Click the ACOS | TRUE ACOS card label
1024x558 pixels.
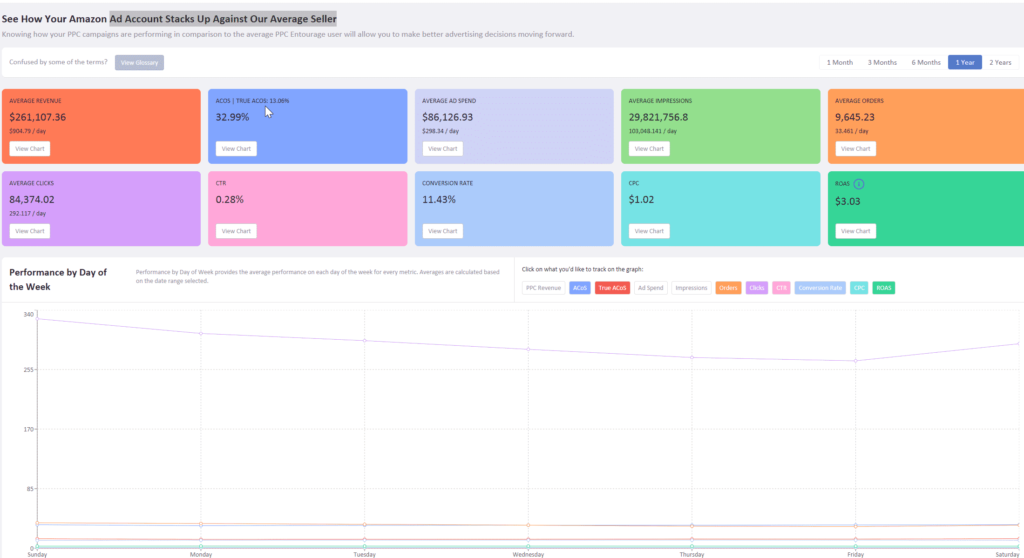(x=252, y=101)
